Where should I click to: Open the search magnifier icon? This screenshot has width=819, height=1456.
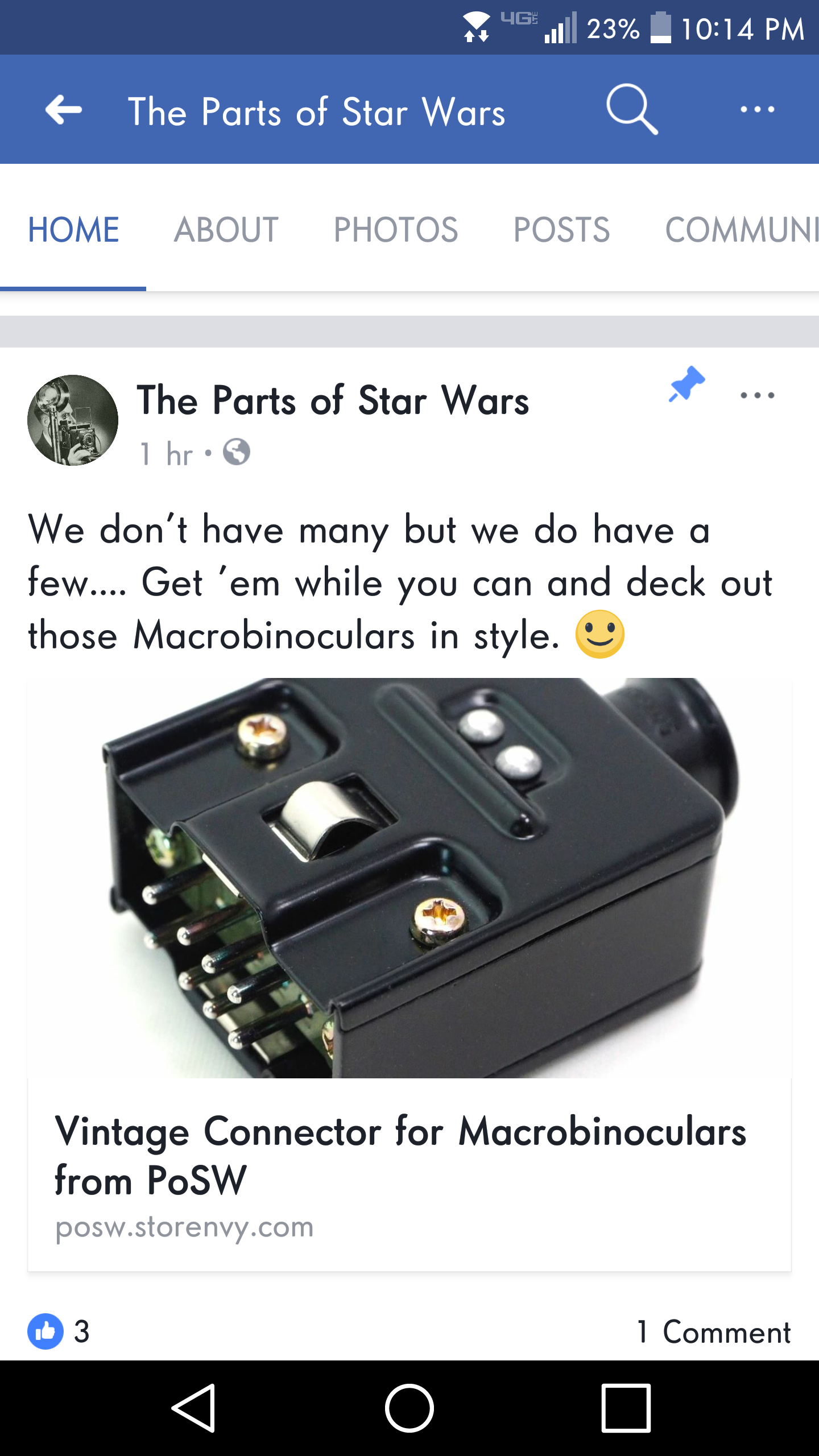point(632,109)
